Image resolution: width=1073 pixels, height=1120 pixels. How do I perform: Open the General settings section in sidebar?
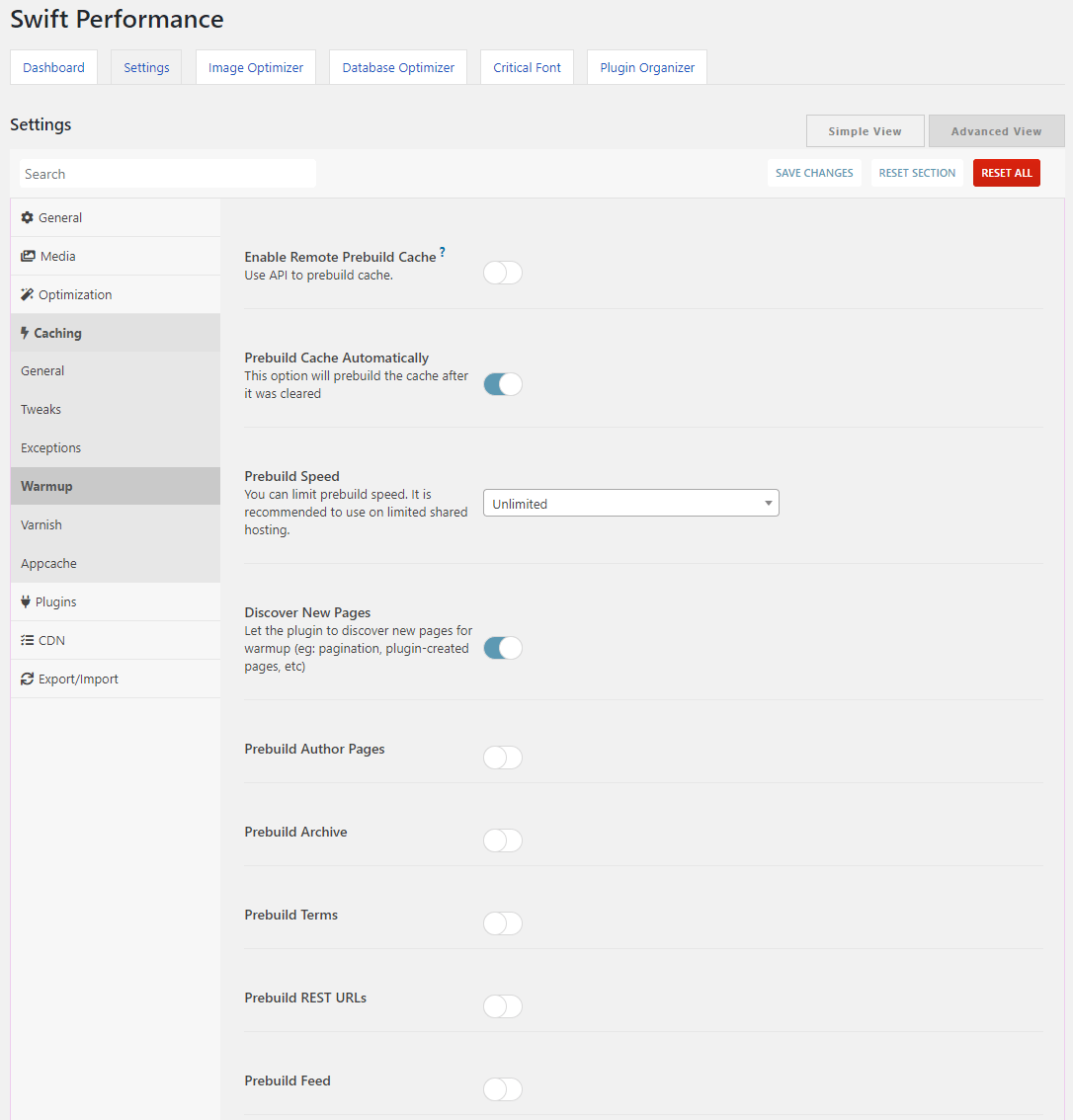pos(116,217)
